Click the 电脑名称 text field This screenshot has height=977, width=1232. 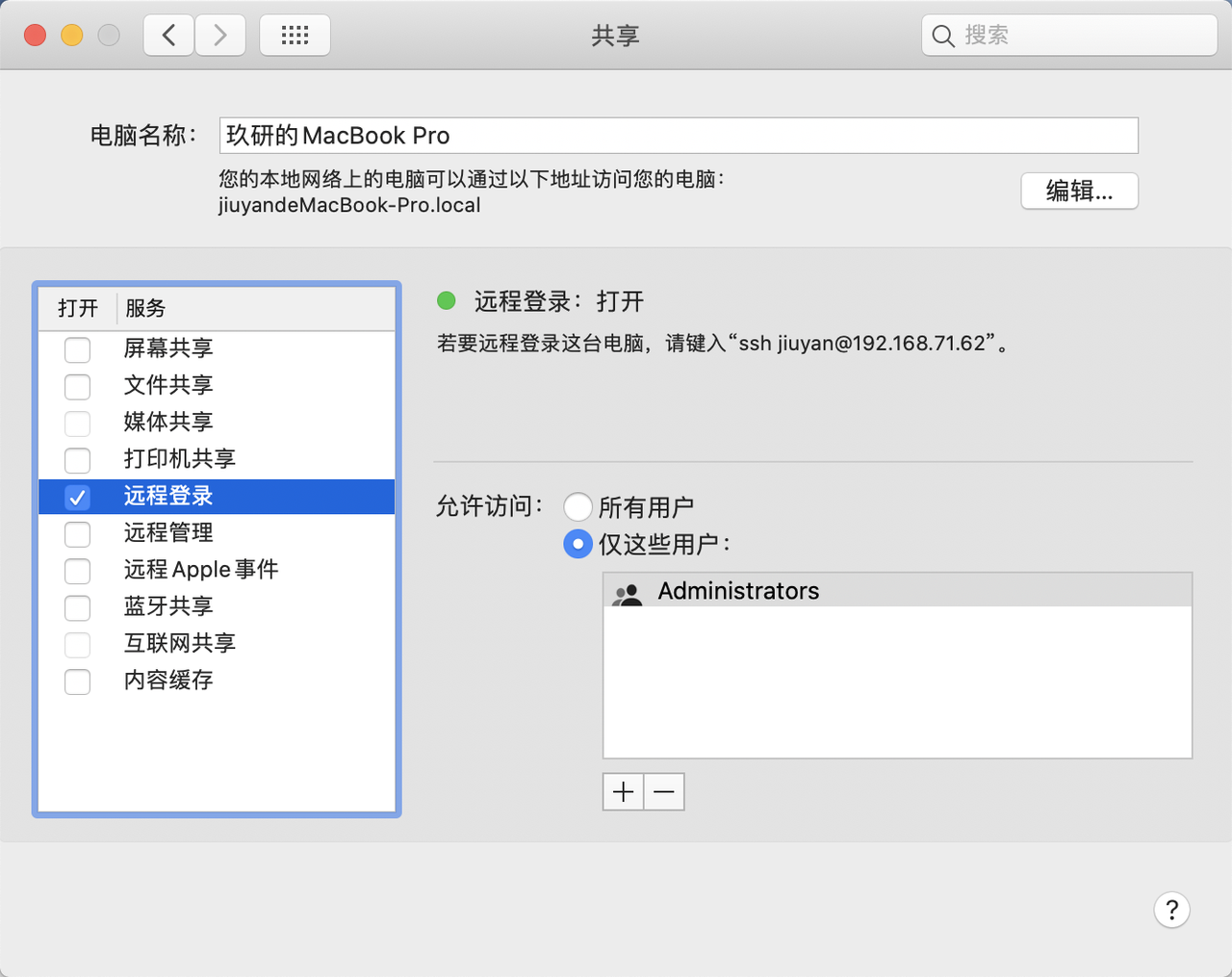(679, 136)
